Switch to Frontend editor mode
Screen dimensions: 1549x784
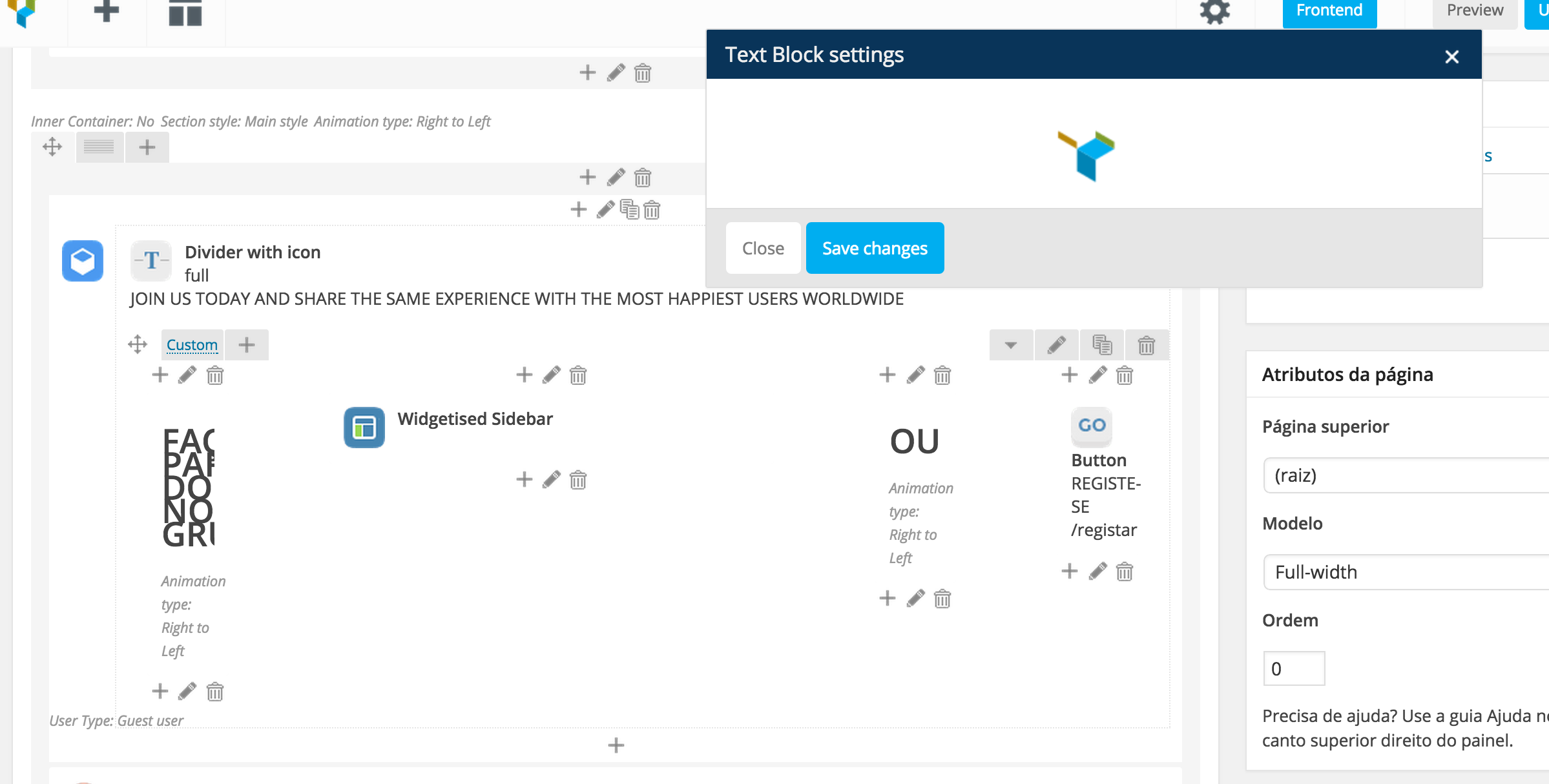pos(1329,12)
